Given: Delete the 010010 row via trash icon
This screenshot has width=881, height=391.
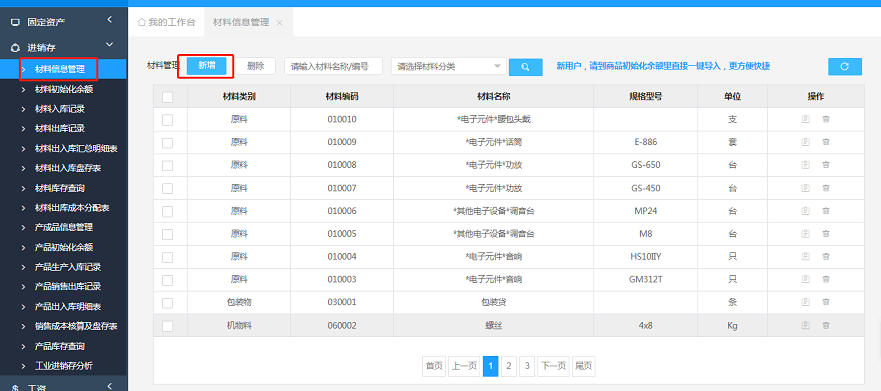Looking at the screenshot, I should click(825, 119).
